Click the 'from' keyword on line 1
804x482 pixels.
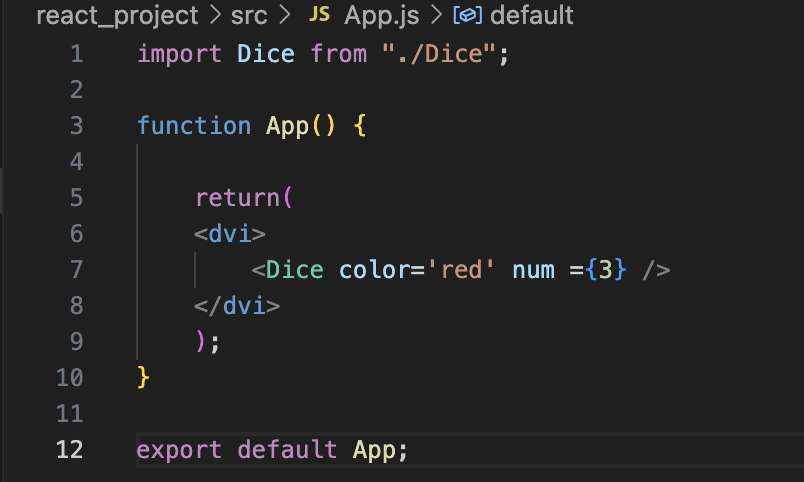tap(338, 54)
